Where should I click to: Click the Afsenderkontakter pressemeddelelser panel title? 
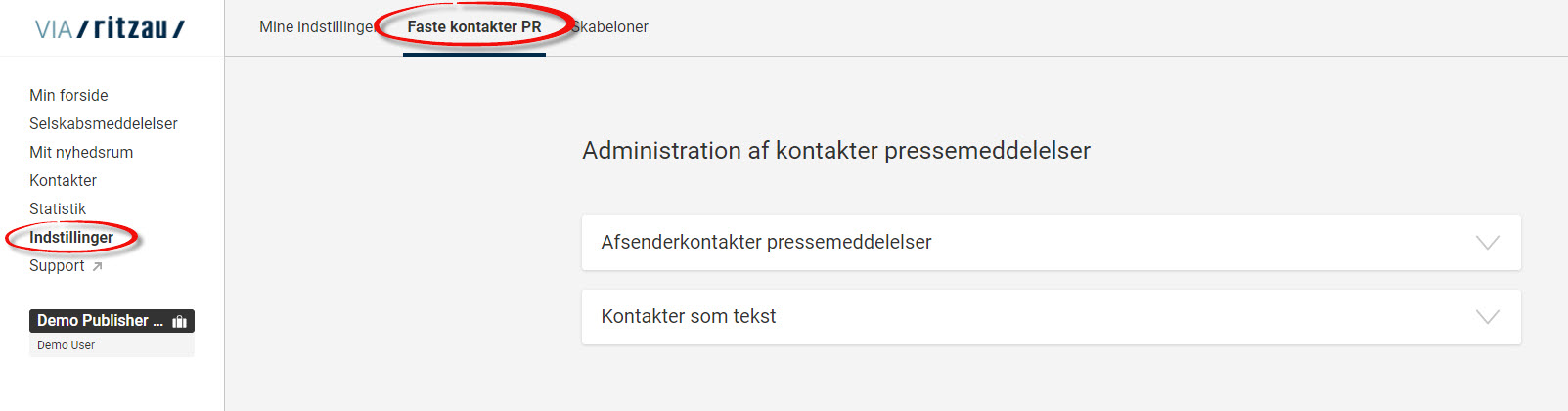pos(766,243)
